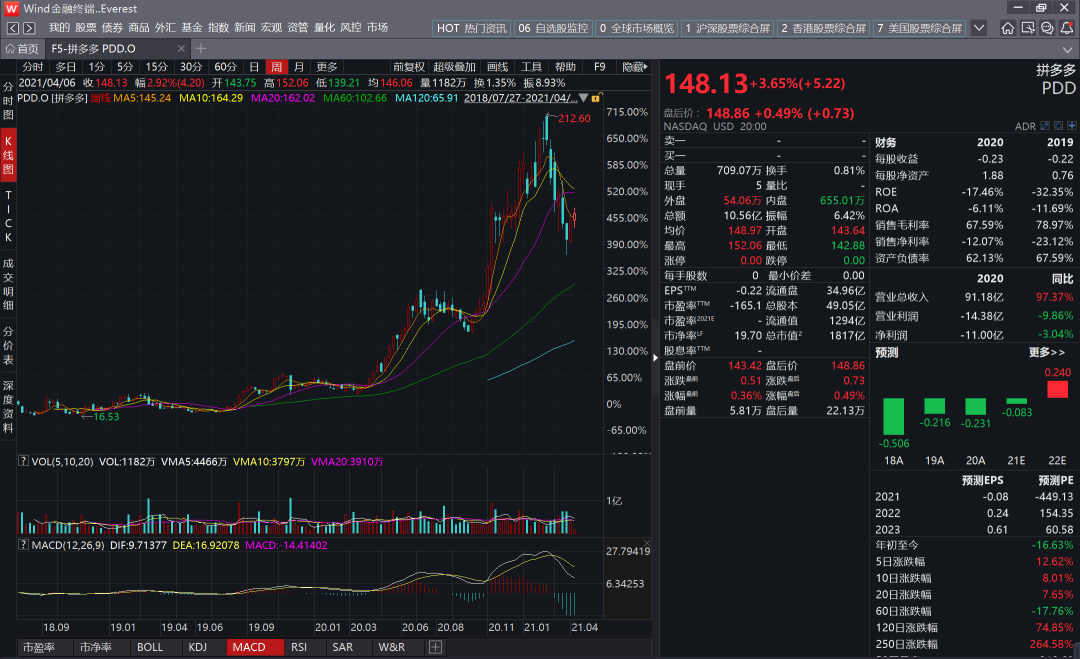Close the F5-拼多多 PDD.O tab
Screen dimensions: 1080x659
point(181,48)
